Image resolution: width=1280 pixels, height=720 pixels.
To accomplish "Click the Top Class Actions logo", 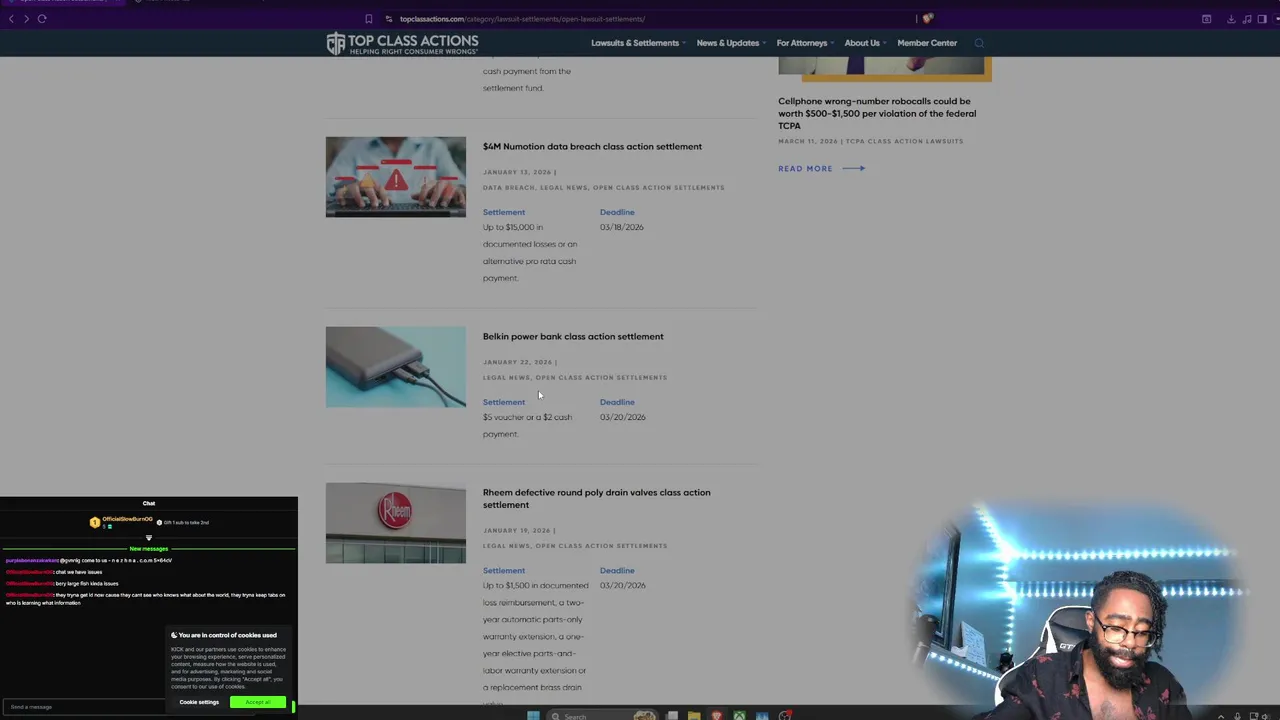I will coord(402,43).
